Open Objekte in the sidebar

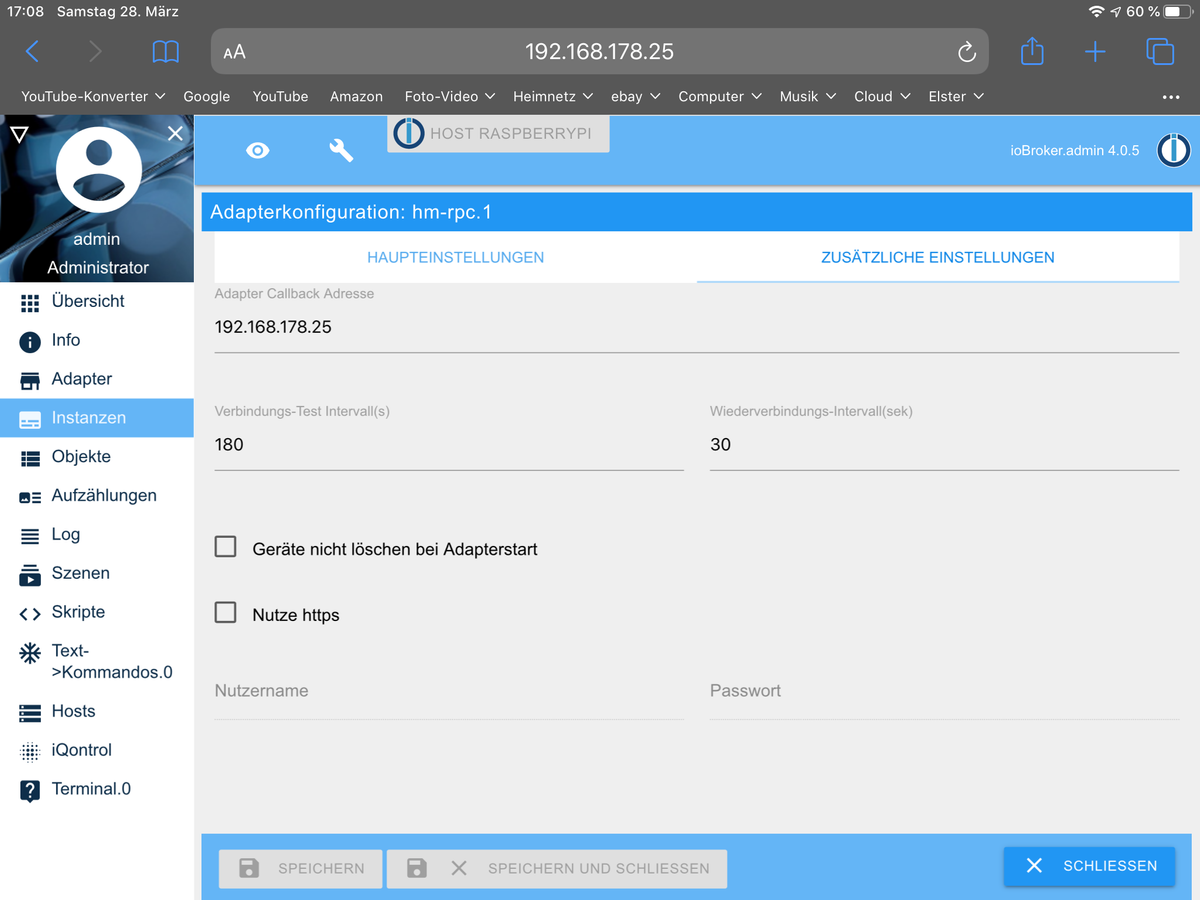96,457
